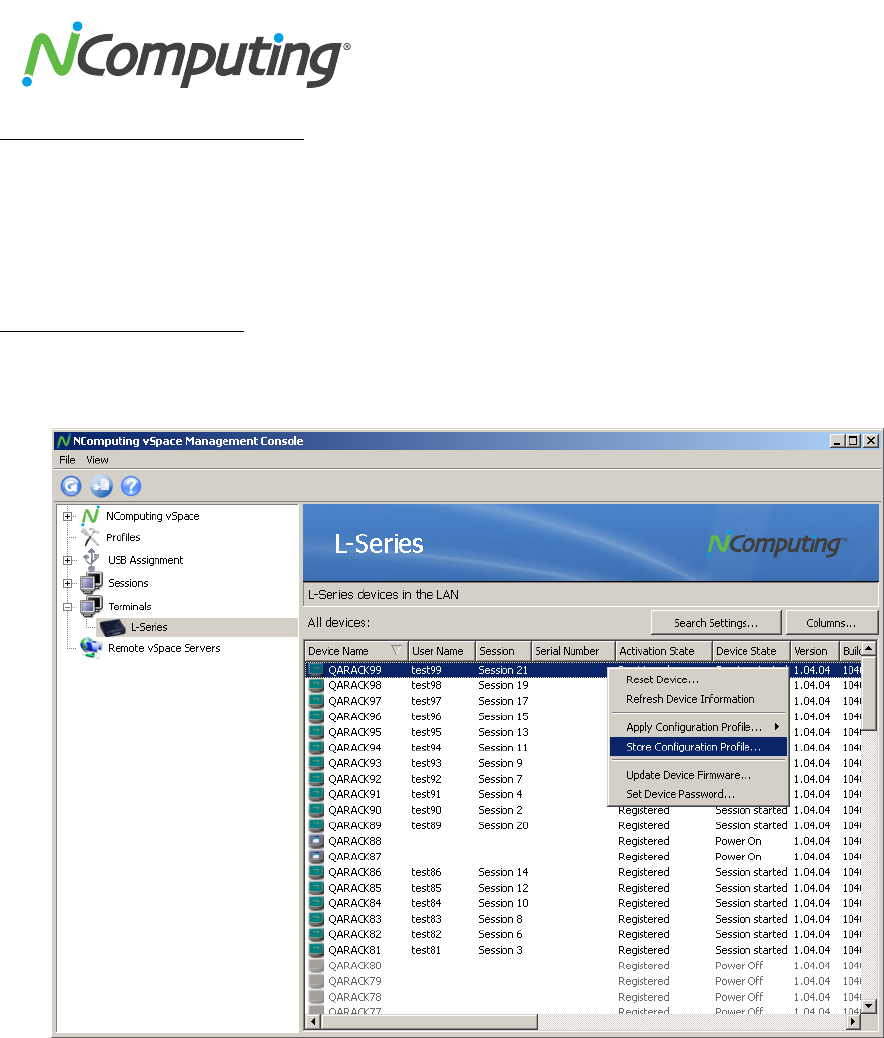Image resolution: width=884 pixels, height=1038 pixels.
Task: Click the device icon beside QARACK93
Action: 317,763
